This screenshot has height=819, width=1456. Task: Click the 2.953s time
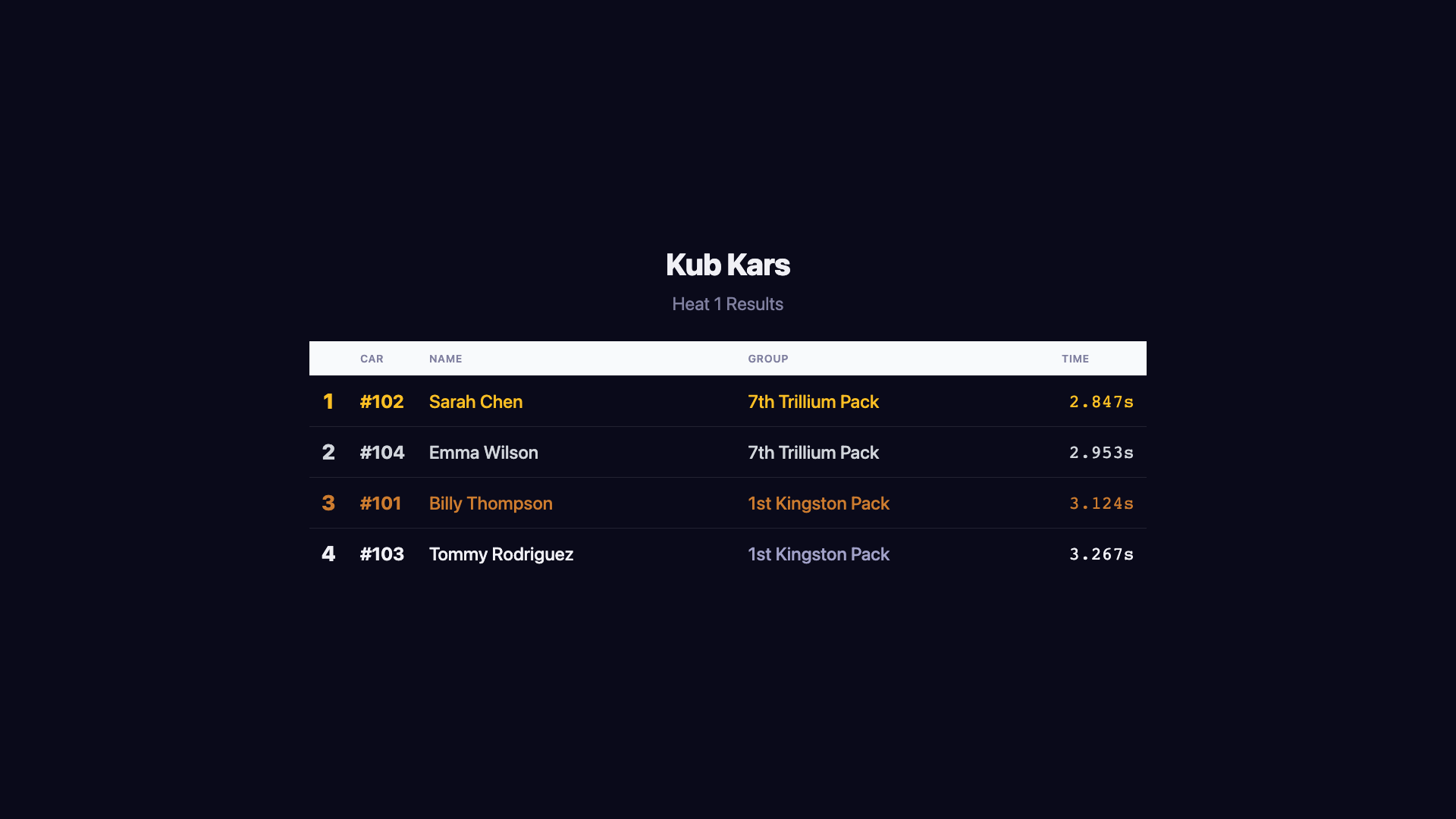tap(1100, 453)
